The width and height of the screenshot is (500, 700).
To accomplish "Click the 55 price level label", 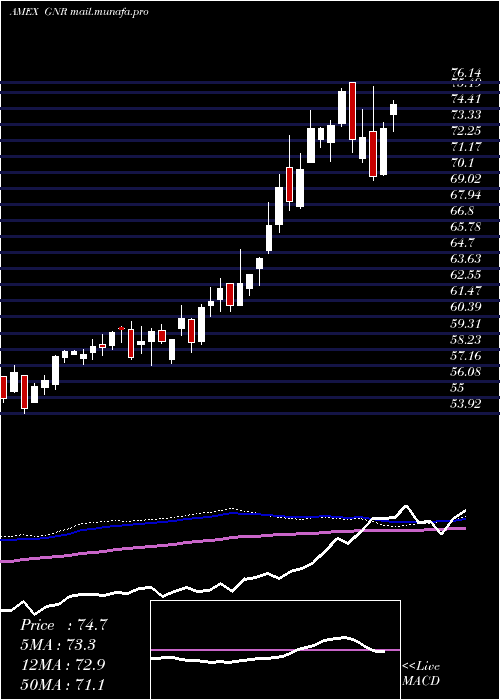I will click(x=459, y=388).
